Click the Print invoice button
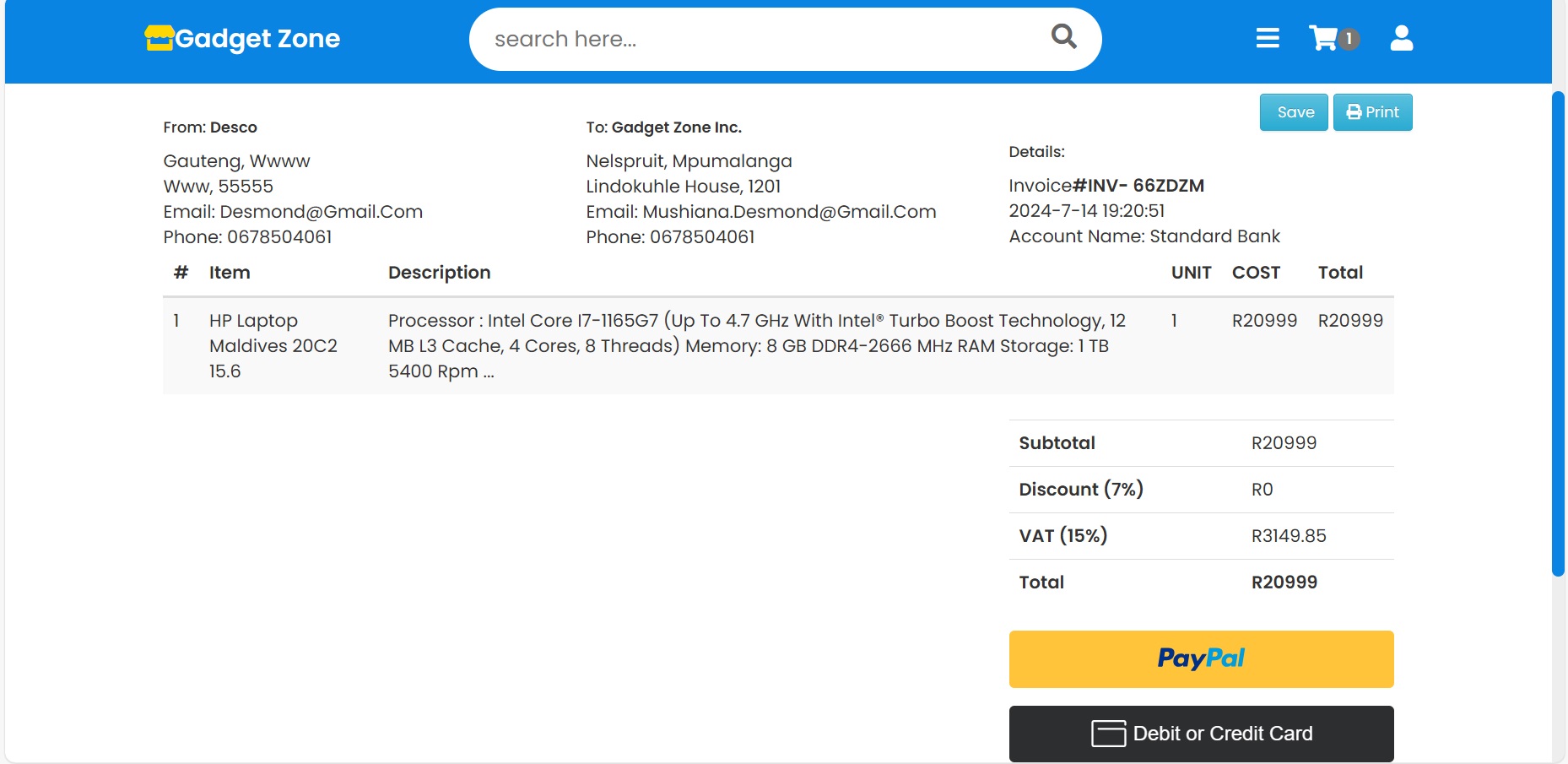Screen dimensions: 1568x764 coord(1372,112)
